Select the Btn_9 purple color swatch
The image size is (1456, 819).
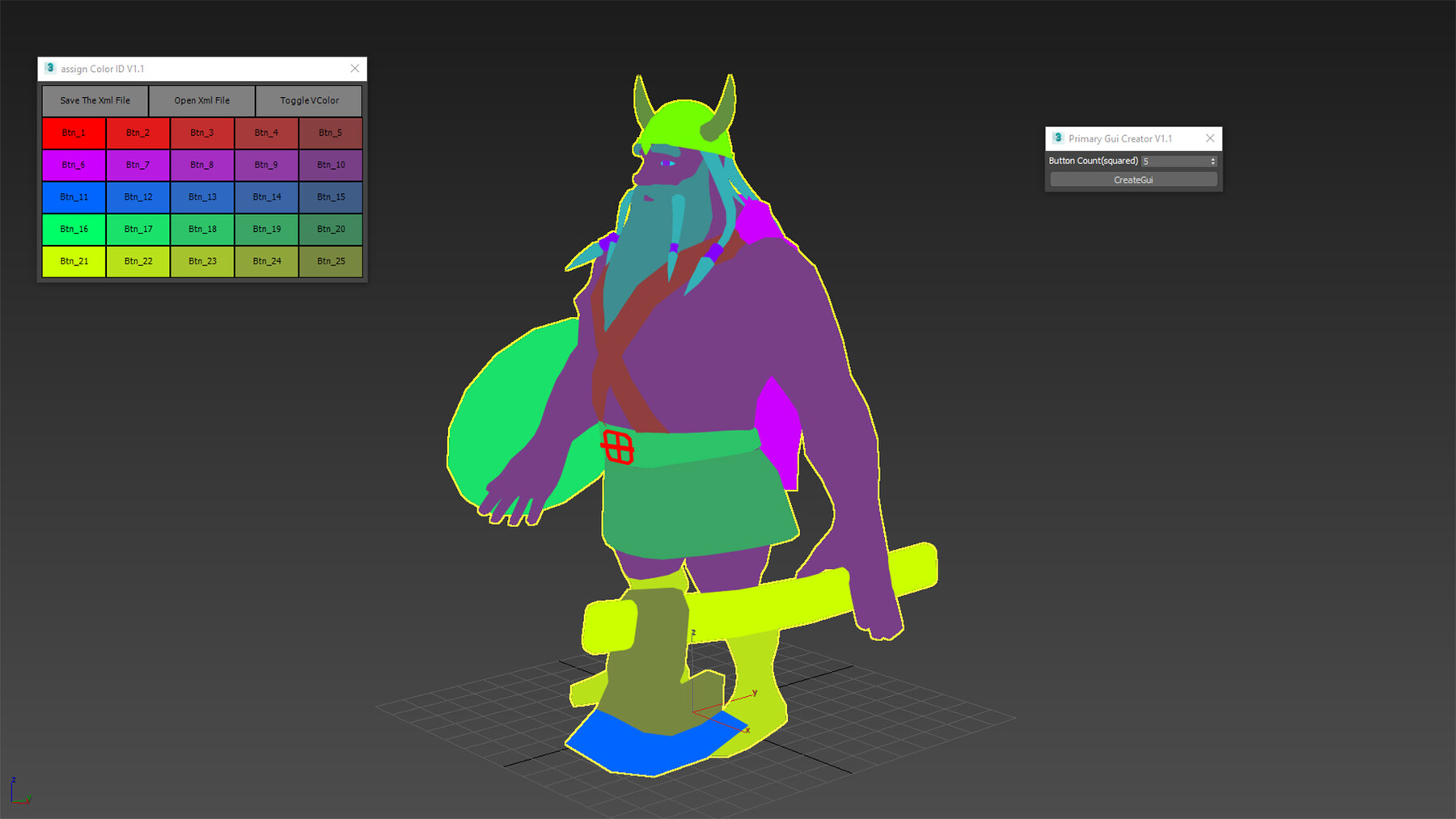[267, 165]
